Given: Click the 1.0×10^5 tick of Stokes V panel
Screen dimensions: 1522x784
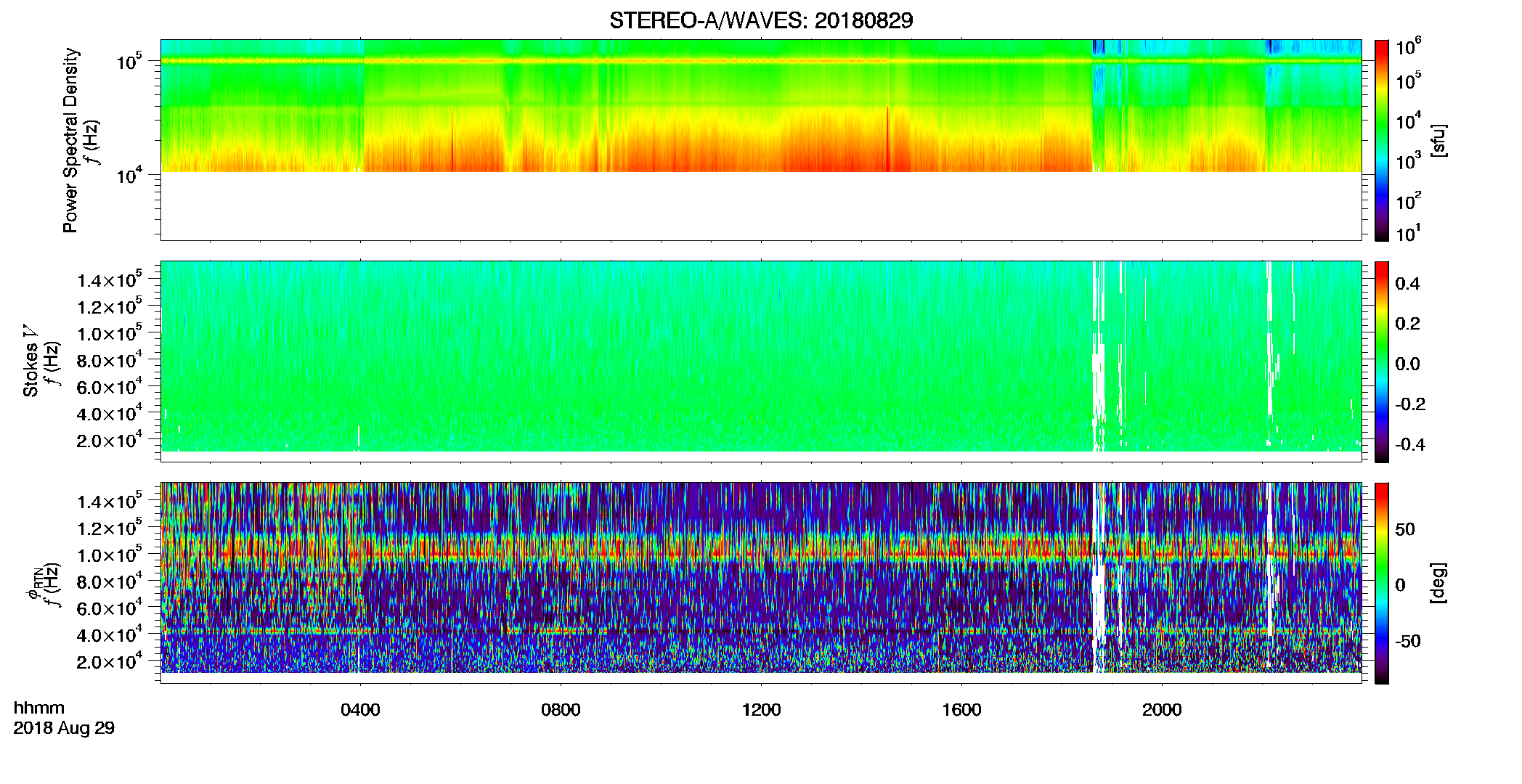Looking at the screenshot, I should tap(110, 333).
